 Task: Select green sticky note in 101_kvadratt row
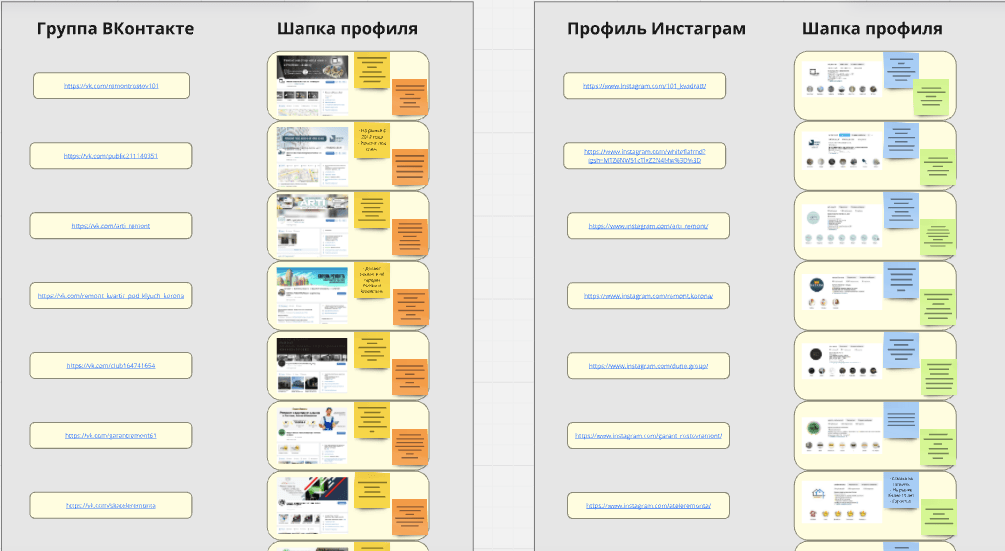(931, 97)
